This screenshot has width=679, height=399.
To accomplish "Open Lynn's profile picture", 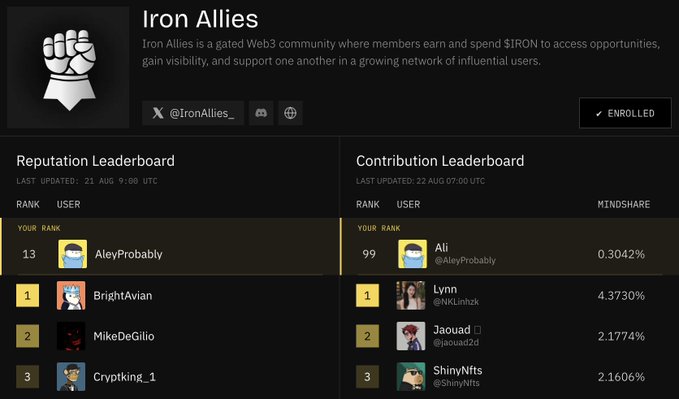I will point(411,295).
